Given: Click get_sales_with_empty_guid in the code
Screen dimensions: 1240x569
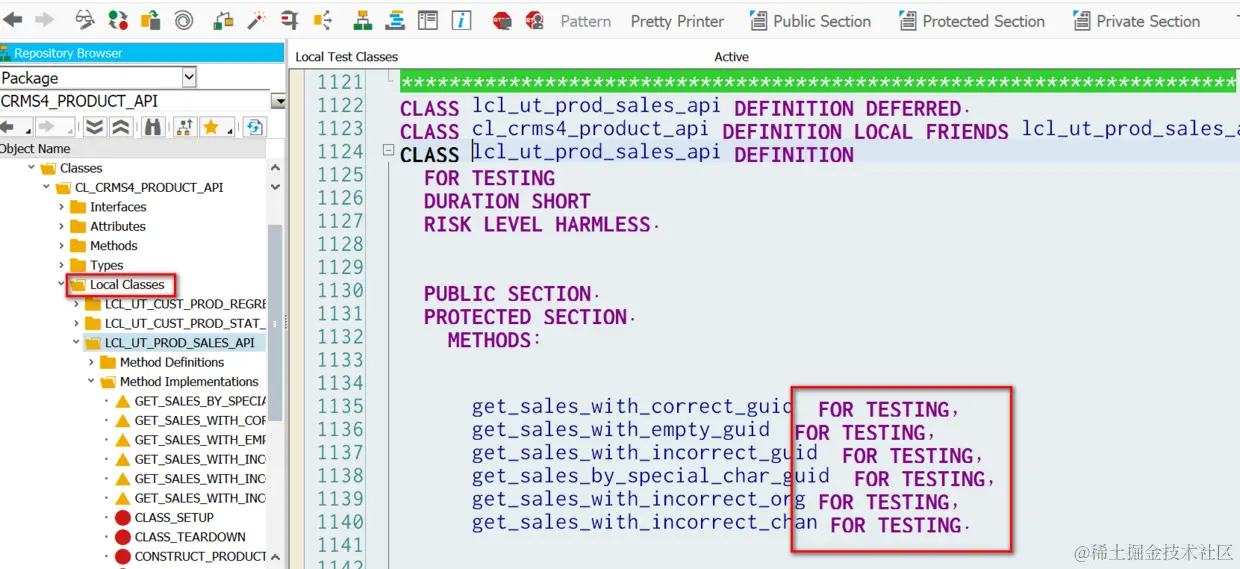Looking at the screenshot, I should click(621, 429).
